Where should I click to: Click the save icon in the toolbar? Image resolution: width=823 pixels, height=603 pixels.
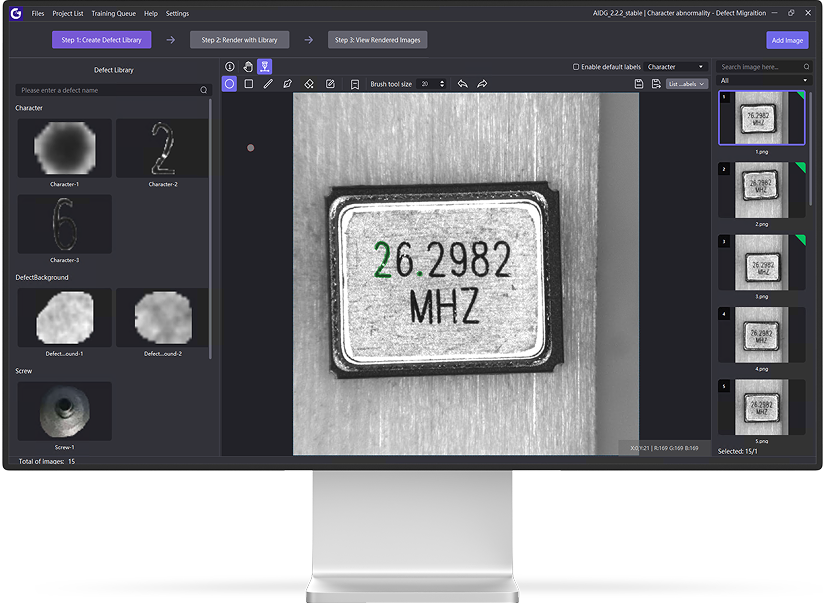pyautogui.click(x=638, y=84)
